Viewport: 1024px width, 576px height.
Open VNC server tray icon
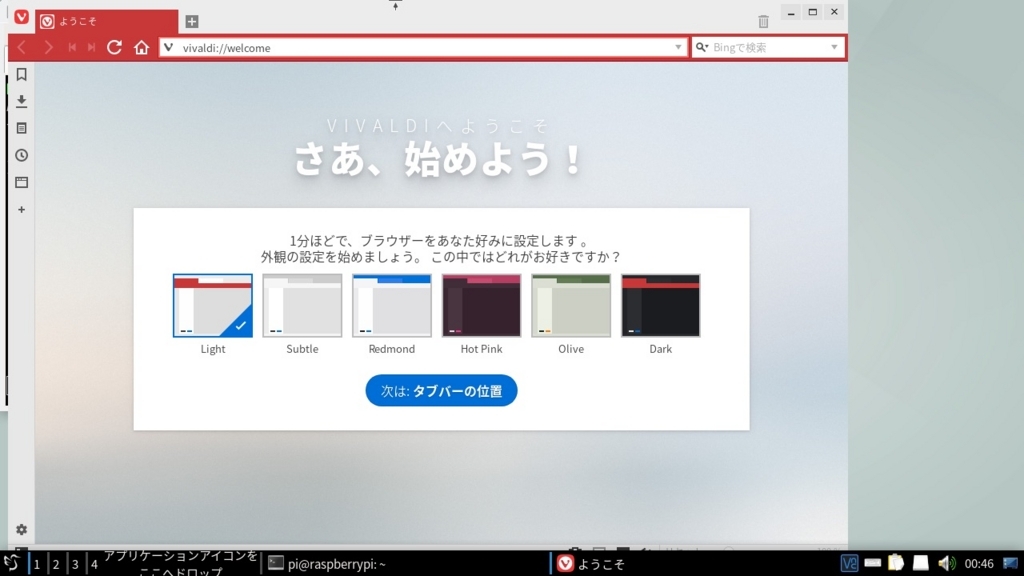coord(849,563)
